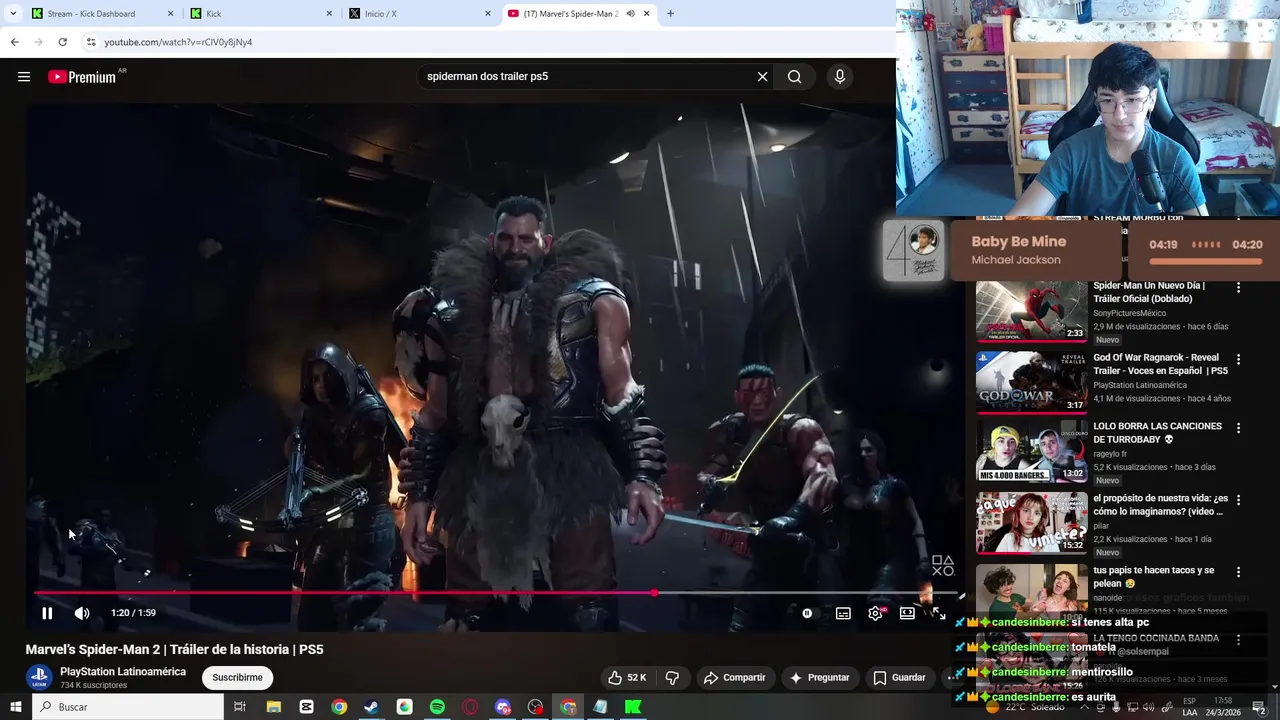Open LOLO BORRA LAS CANCIONES video thumbnail
Screen dimensions: 1280x720
coord(1031,452)
